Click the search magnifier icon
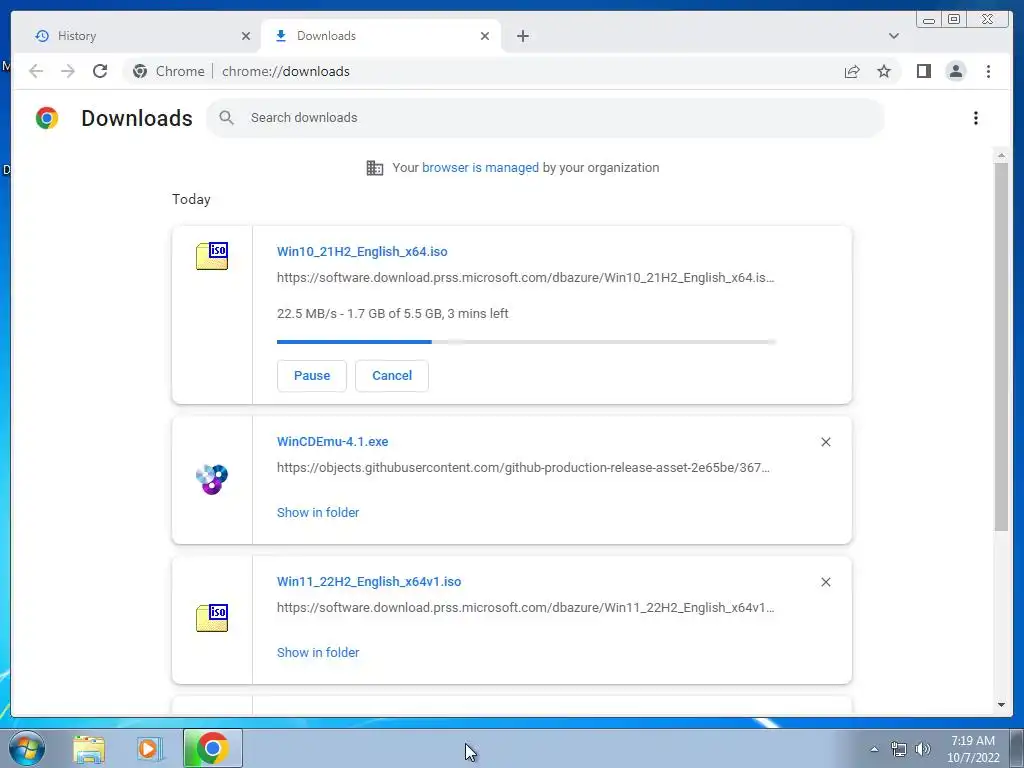 coord(227,118)
